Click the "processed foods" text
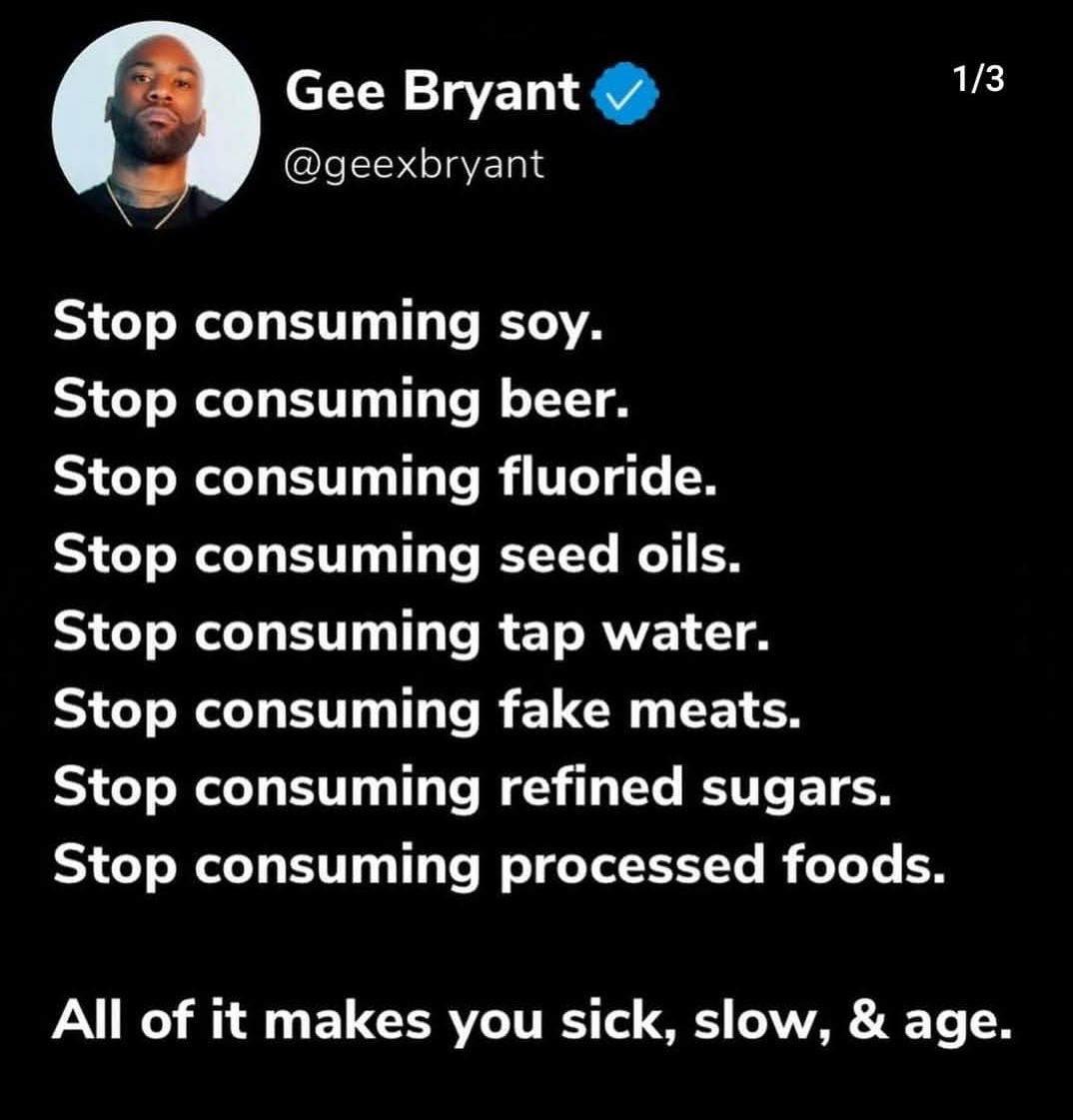Screen dimensions: 1073x1120 (721, 864)
